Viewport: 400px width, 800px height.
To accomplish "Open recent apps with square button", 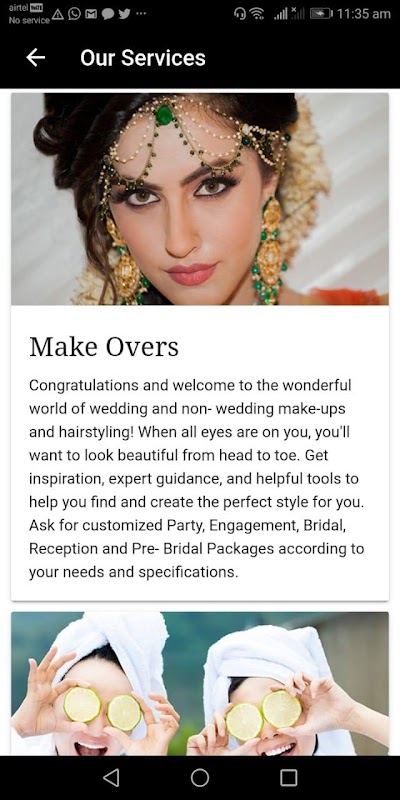I will tap(289, 778).
